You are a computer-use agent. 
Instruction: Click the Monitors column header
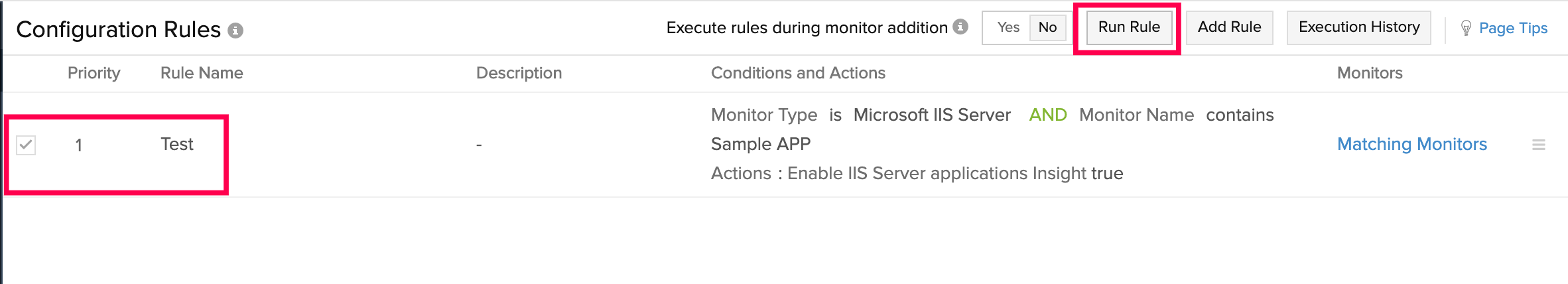pos(1369,73)
